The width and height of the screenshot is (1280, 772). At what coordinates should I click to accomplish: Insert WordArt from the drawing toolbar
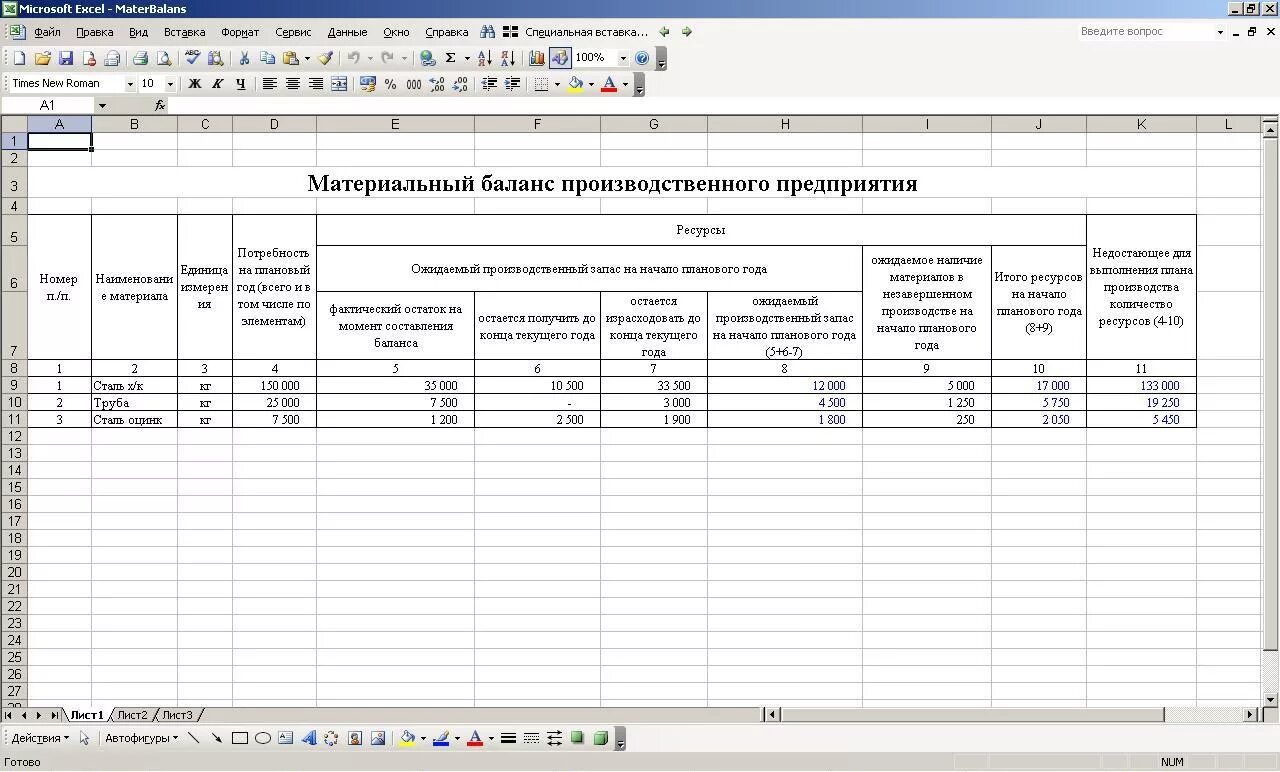tap(309, 738)
